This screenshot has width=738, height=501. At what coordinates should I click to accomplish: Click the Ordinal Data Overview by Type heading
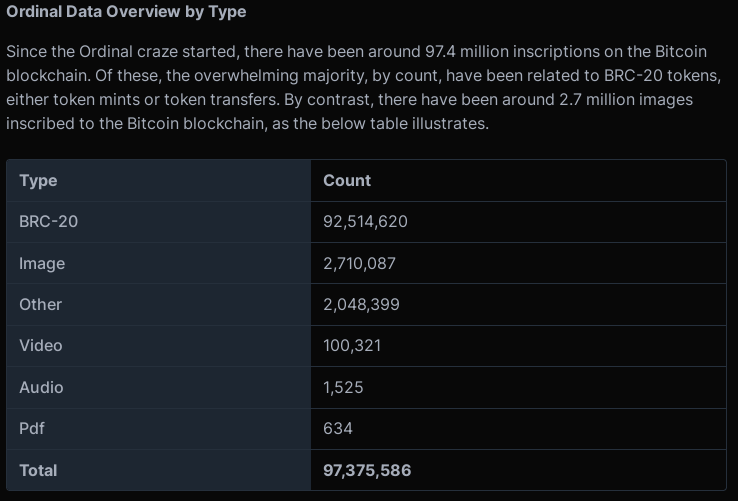coord(126,11)
